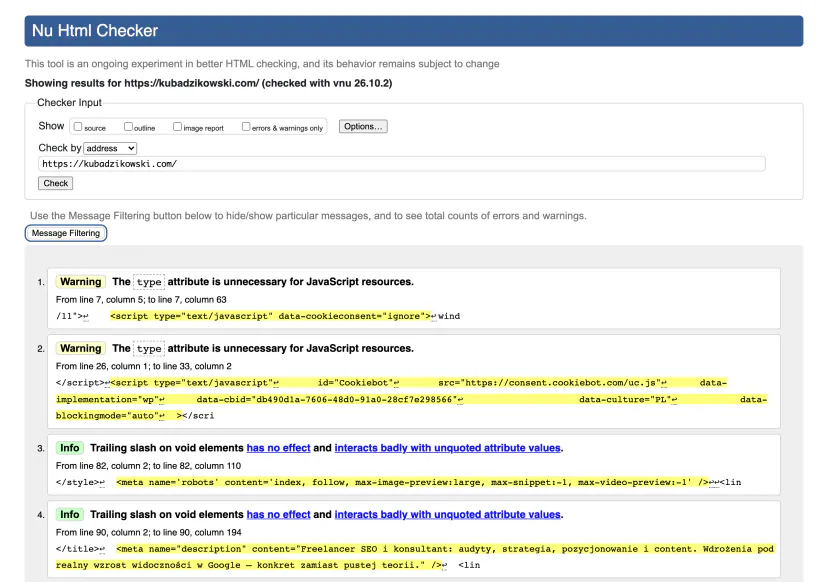
Task: Click the 'Checker Input' legend label
Action: [69, 102]
